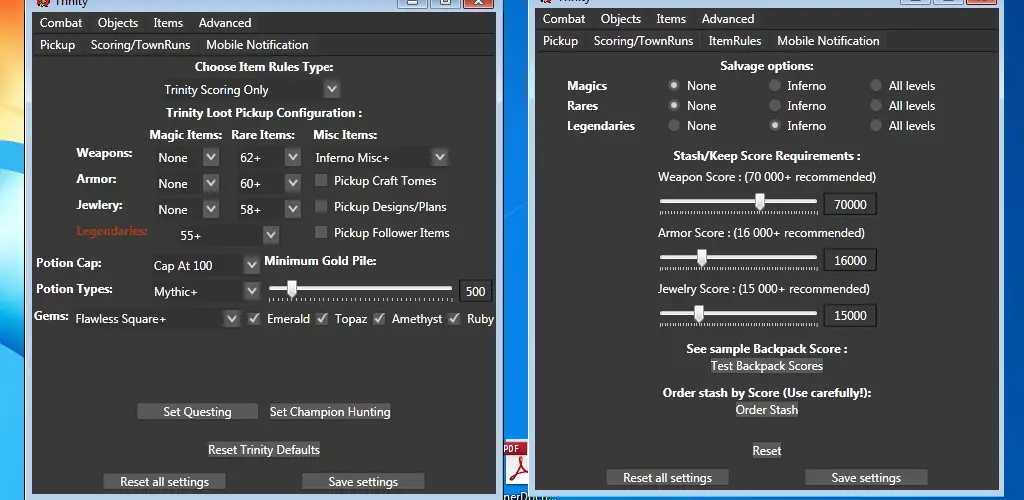Viewport: 1024px width, 500px height.
Task: Enable Pickup Follower Items checkbox
Action: point(321,232)
